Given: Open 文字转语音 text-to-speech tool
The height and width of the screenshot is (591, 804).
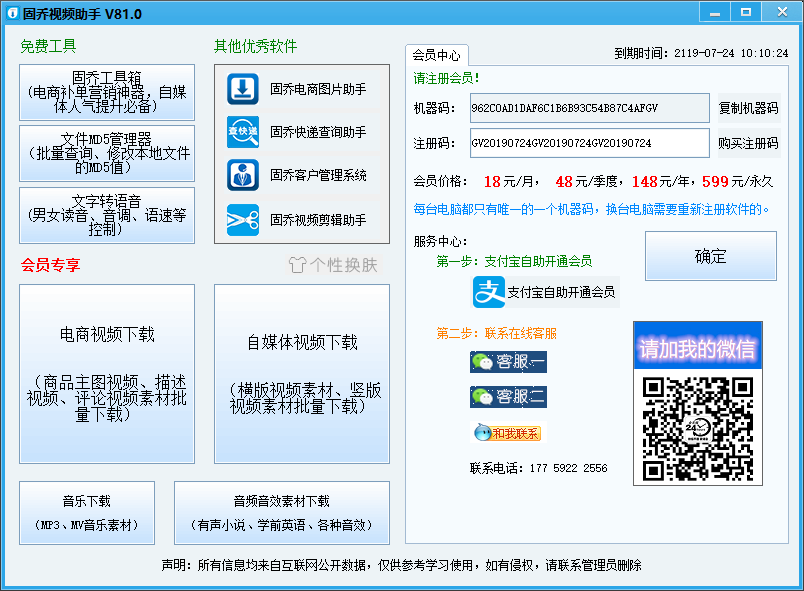Looking at the screenshot, I should [107, 214].
